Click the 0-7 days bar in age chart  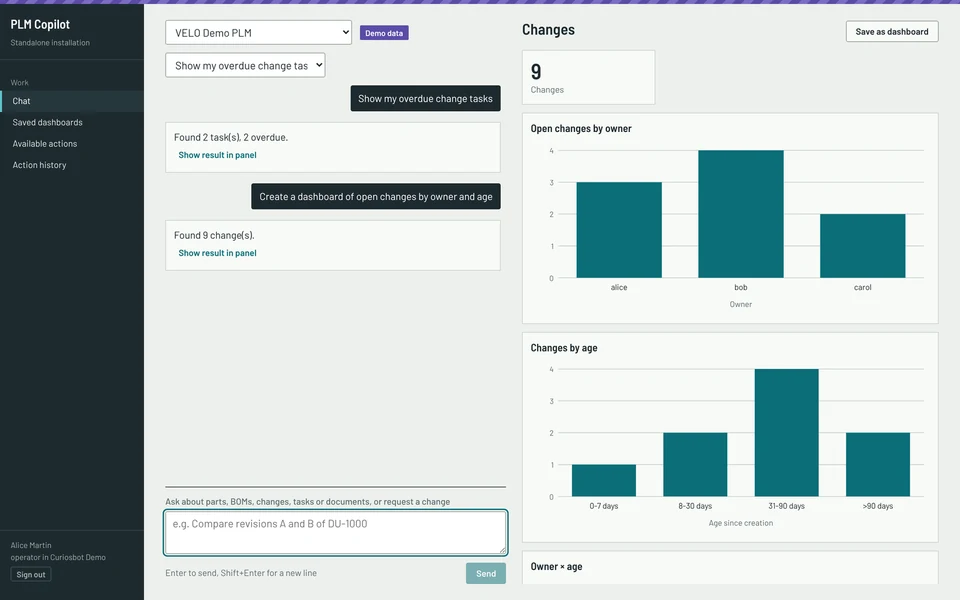[x=604, y=481]
